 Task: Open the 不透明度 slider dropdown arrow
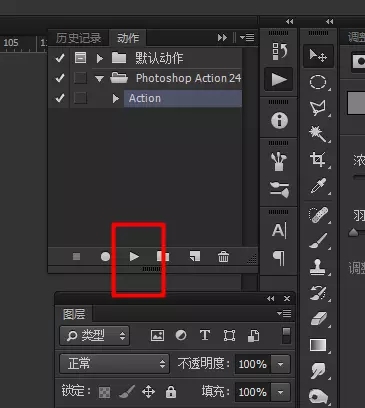click(280, 364)
